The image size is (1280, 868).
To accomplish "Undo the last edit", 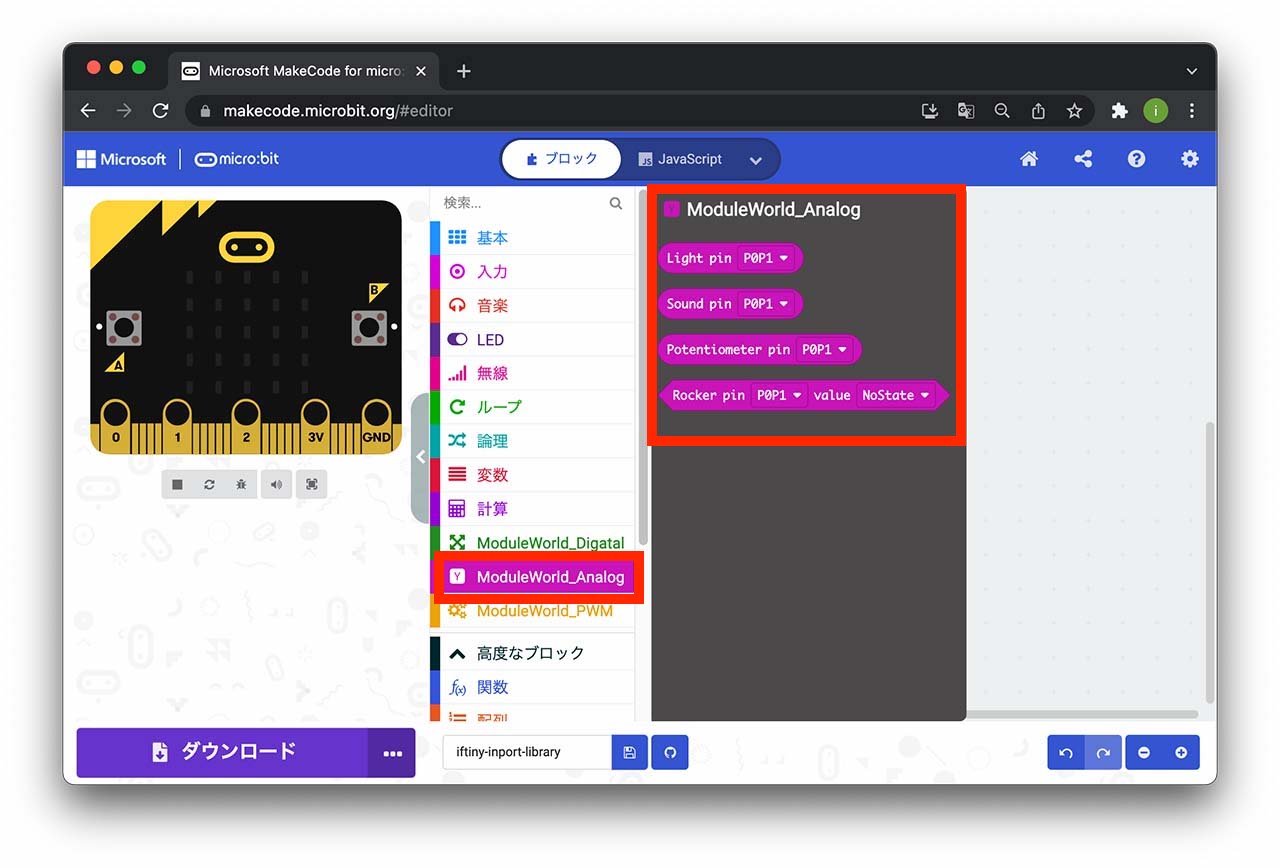I will pos(1065,752).
